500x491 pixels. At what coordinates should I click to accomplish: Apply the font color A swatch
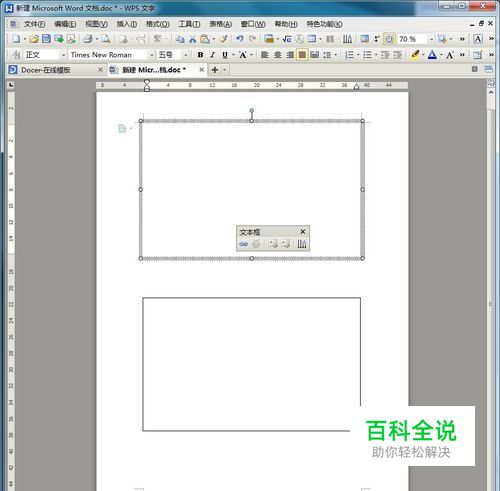(x=432, y=55)
